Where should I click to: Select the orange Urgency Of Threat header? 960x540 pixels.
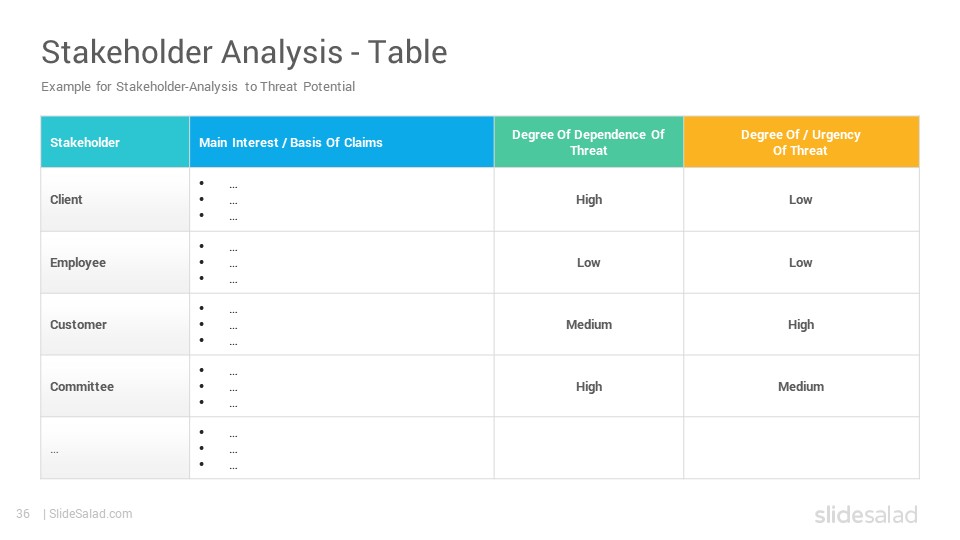(x=801, y=142)
